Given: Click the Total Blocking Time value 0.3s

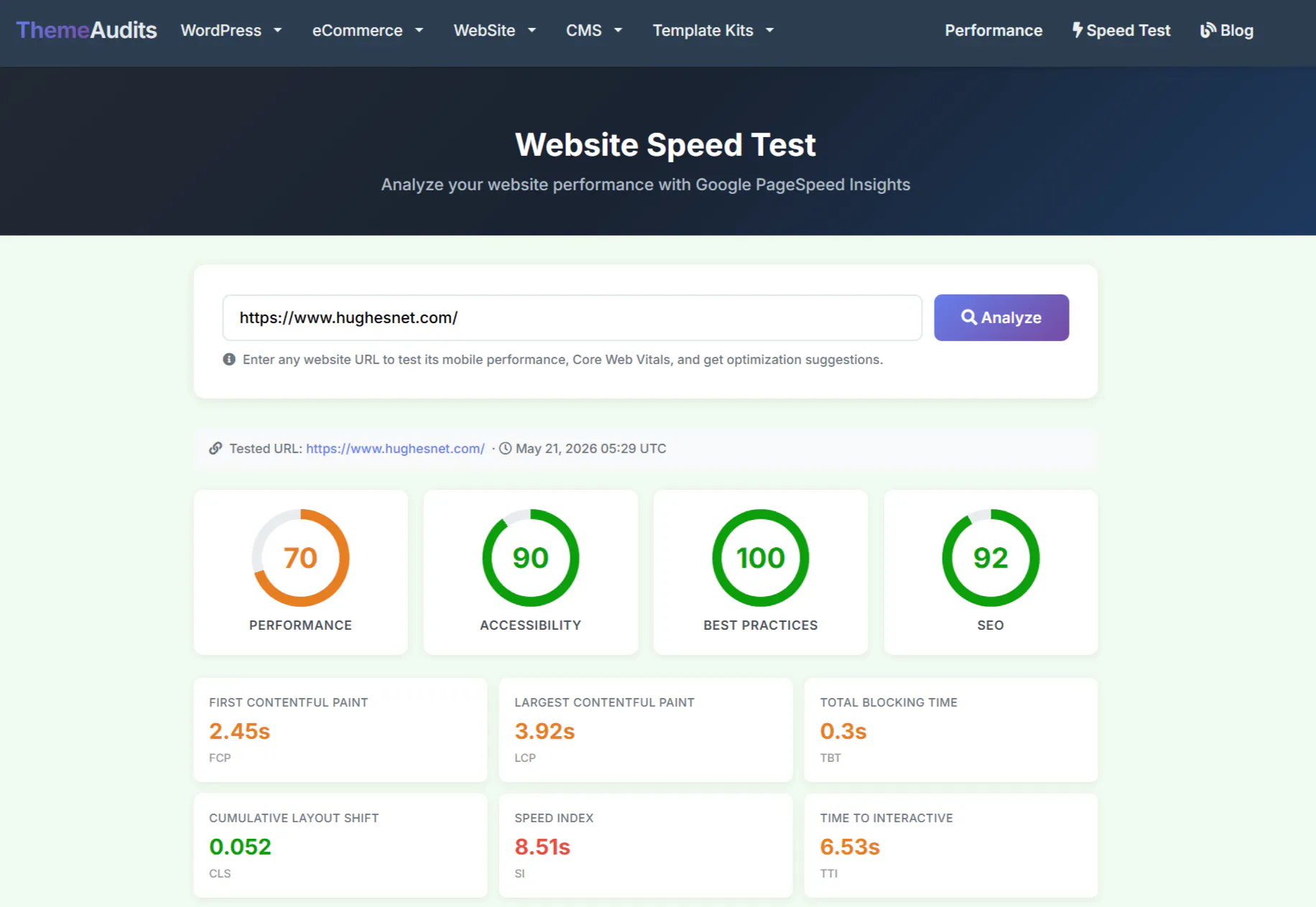Looking at the screenshot, I should 843,731.
